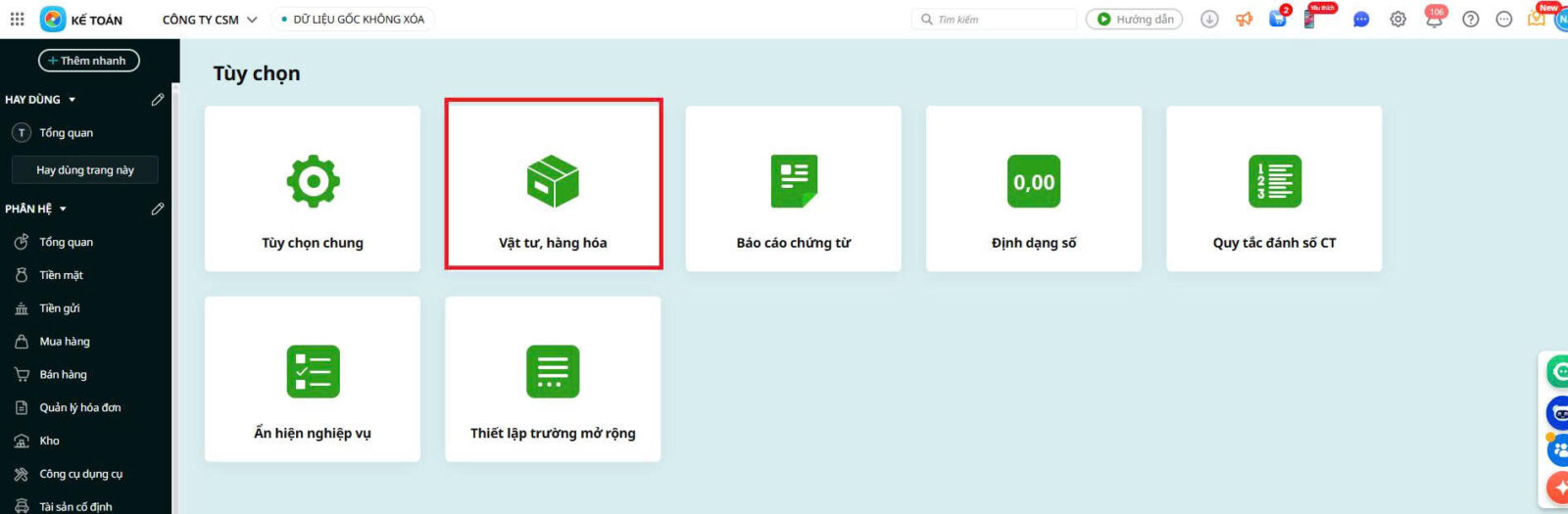This screenshot has width=1568, height=514.
Task: Click the help question mark icon
Action: [x=1470, y=20]
